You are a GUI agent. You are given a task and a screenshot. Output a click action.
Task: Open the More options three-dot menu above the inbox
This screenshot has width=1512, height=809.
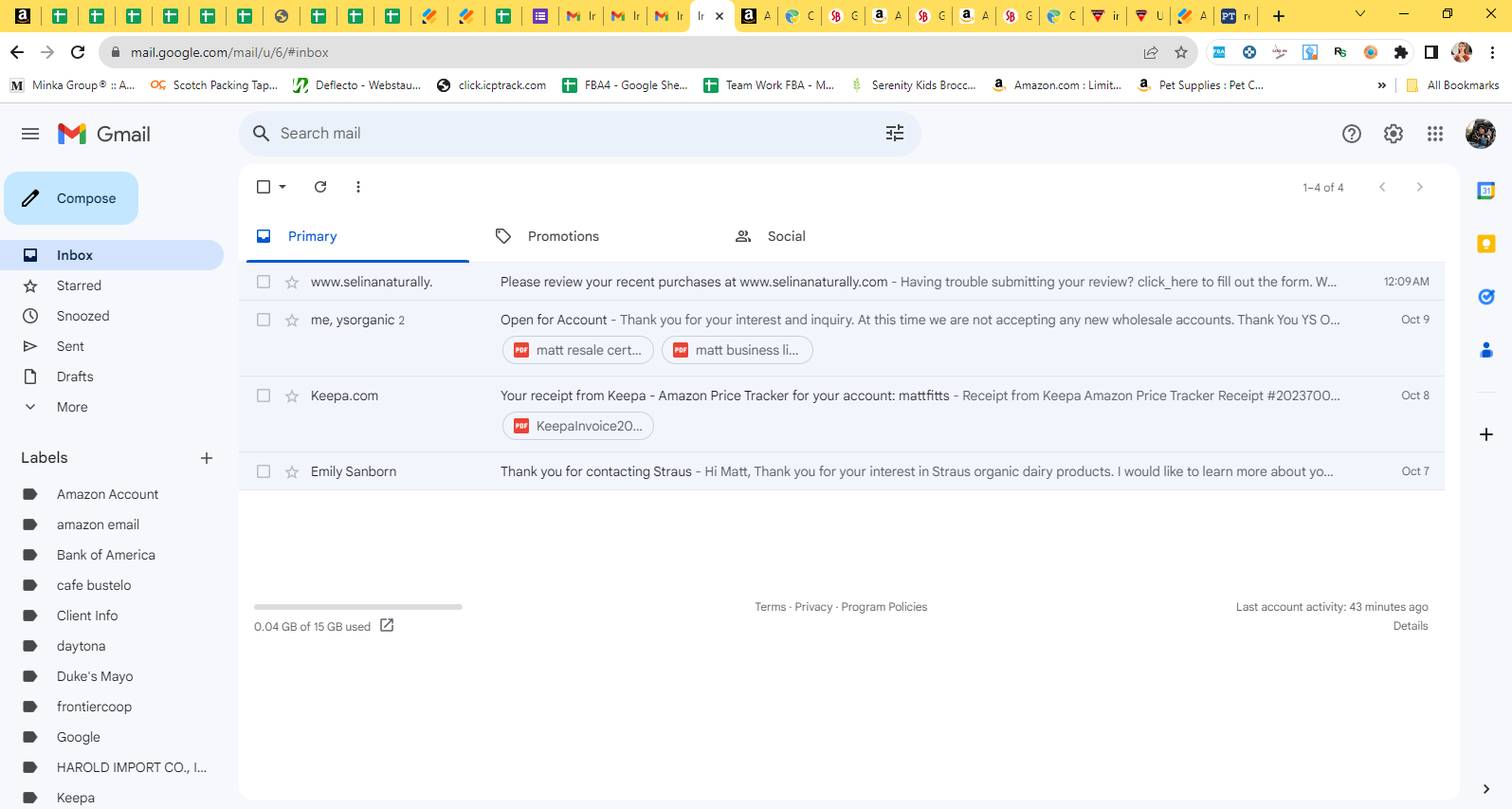coord(358,187)
